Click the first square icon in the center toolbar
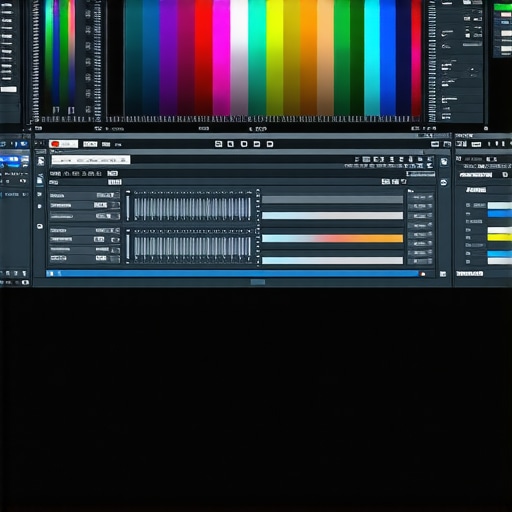Image resolution: width=512 pixels, height=512 pixels. point(218,144)
